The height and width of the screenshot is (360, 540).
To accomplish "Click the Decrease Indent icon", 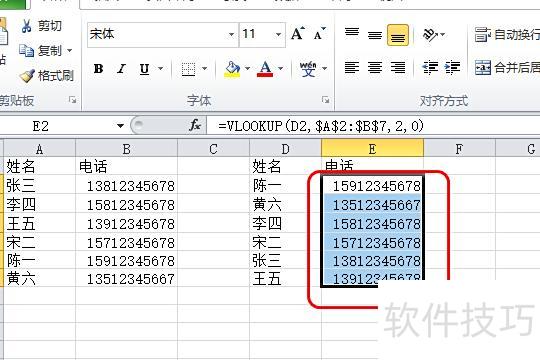I will [x=430, y=68].
